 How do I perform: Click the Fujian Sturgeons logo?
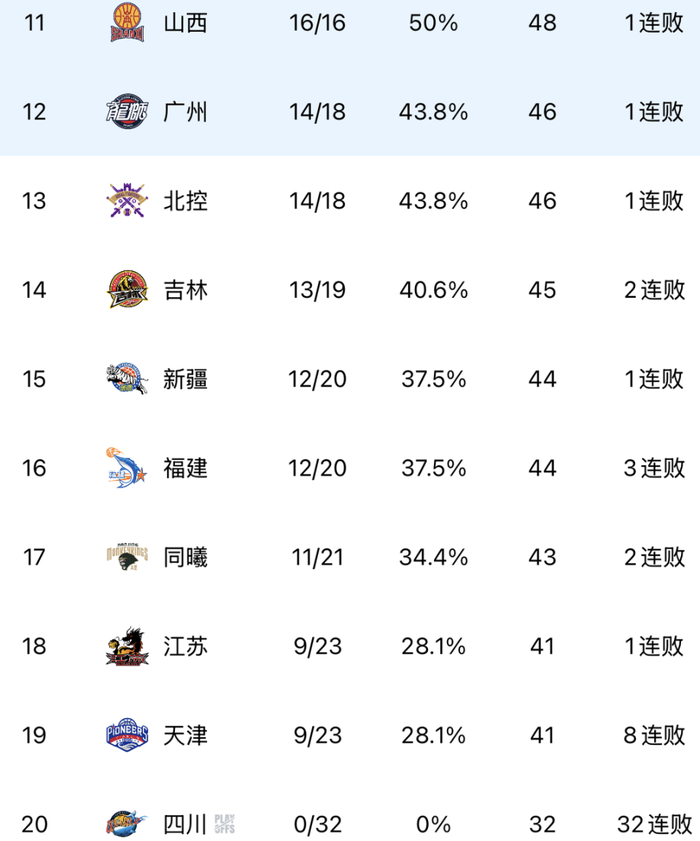click(127, 468)
